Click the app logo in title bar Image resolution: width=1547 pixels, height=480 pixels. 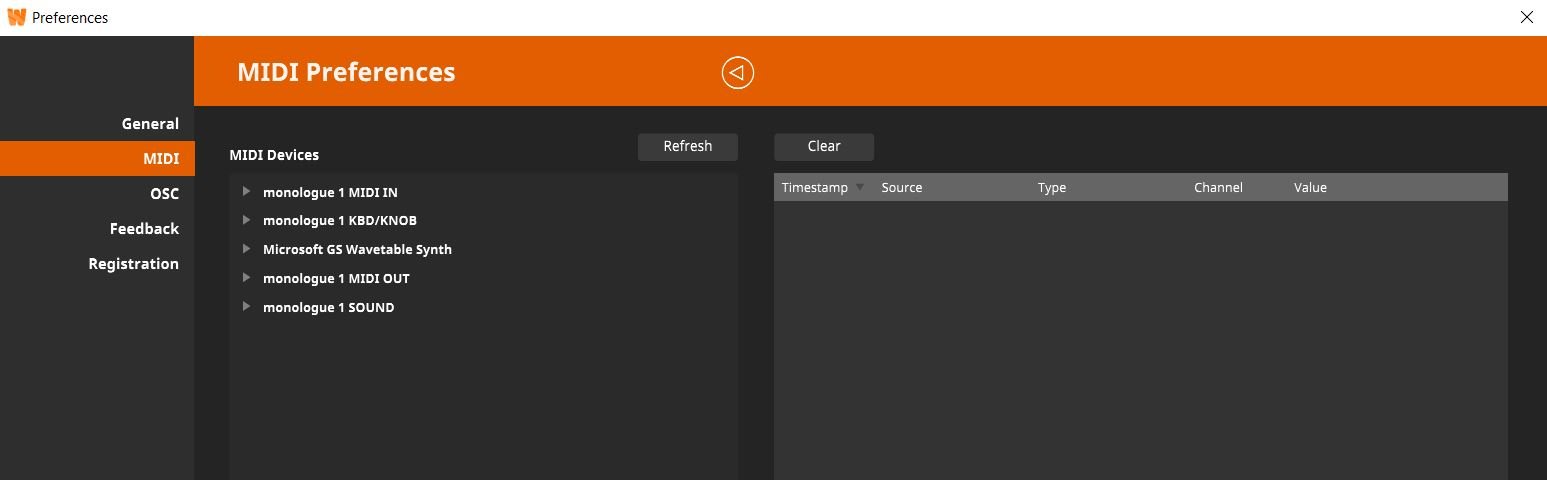tap(16, 17)
